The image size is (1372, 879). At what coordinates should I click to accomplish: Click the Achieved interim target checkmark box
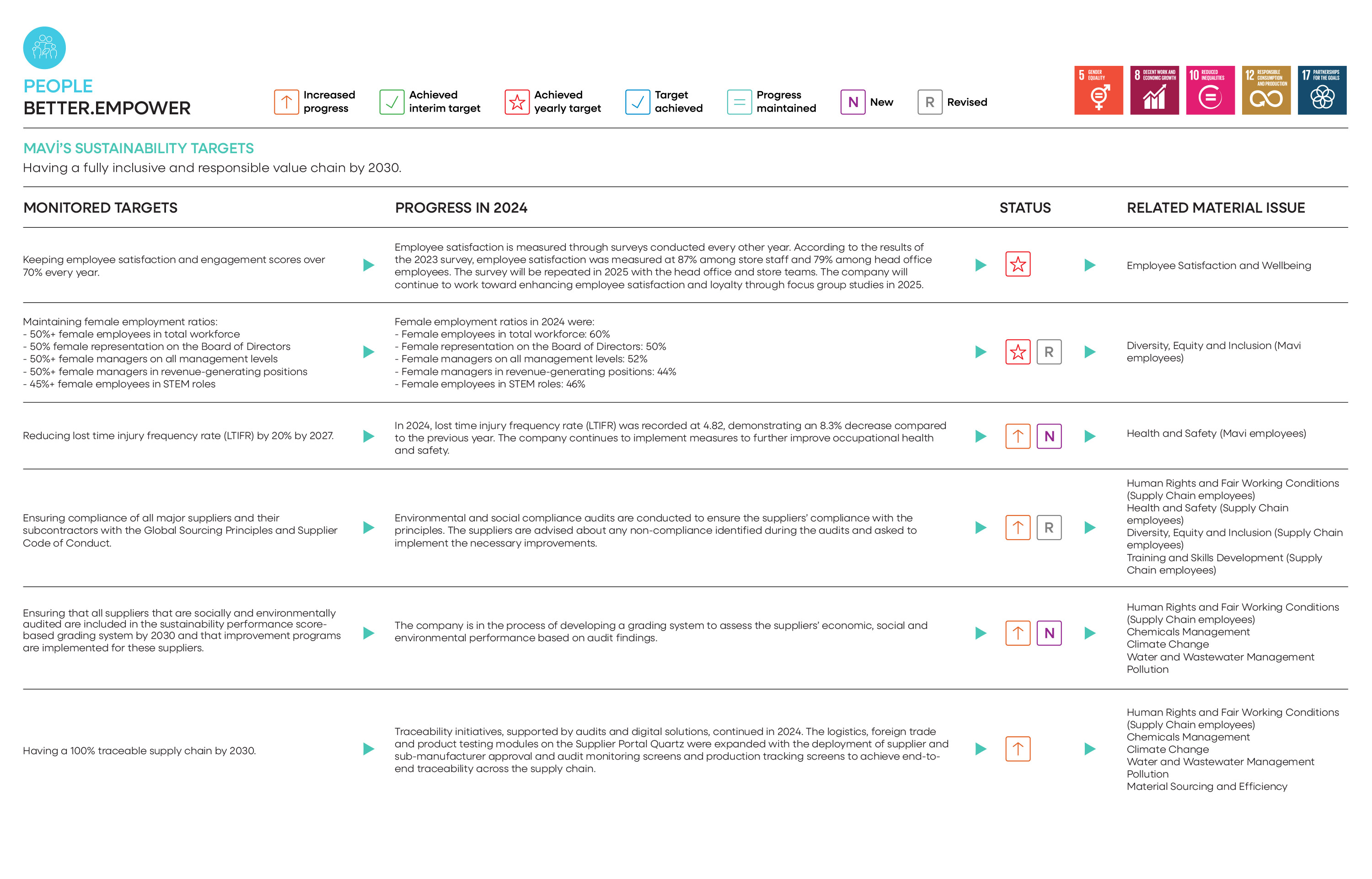[x=391, y=102]
